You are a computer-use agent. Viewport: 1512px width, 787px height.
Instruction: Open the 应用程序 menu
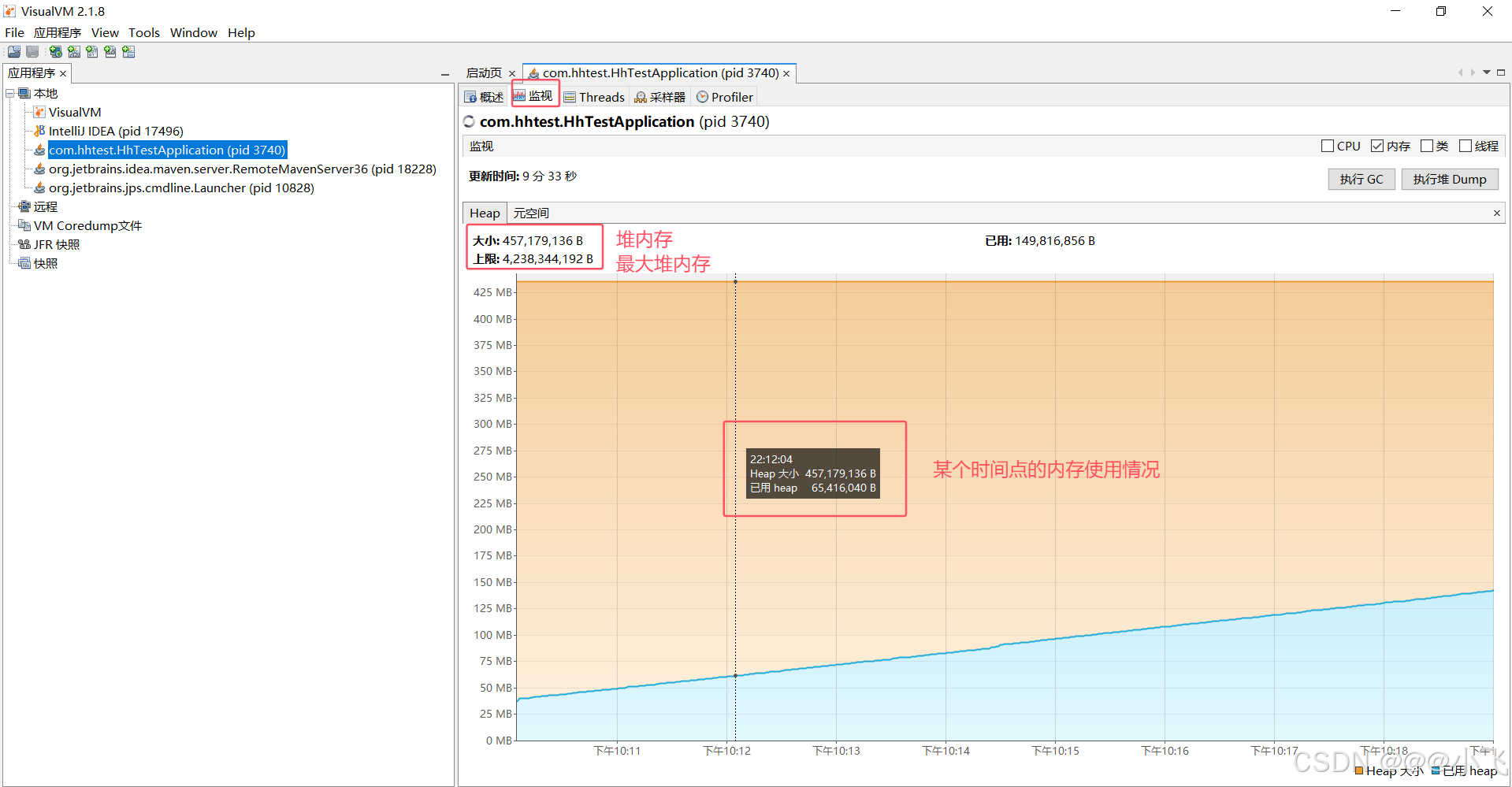pyautogui.click(x=57, y=33)
